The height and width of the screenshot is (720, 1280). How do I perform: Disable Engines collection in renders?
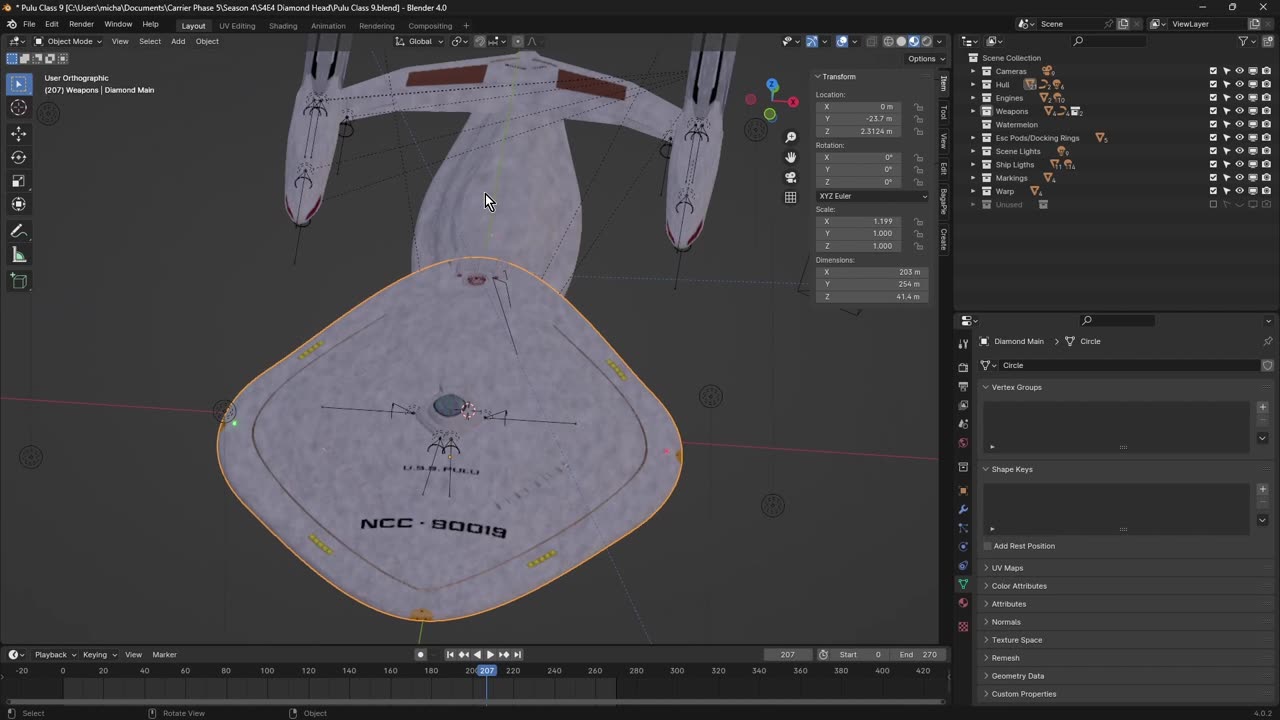(1266, 98)
